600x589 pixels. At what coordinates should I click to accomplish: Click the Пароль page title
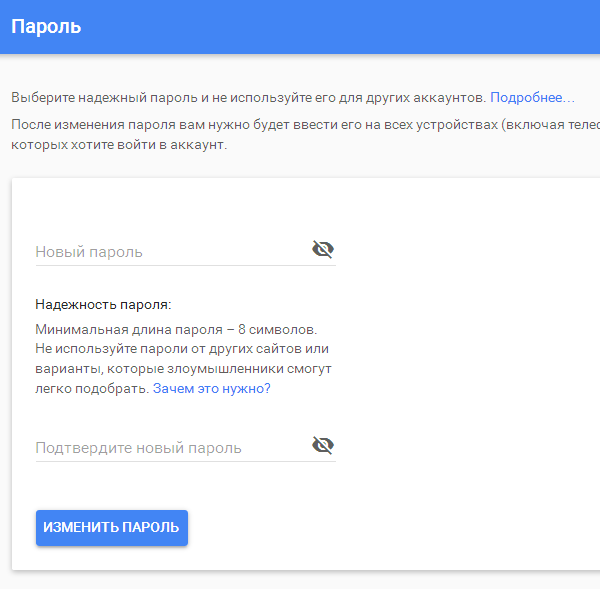(46, 27)
